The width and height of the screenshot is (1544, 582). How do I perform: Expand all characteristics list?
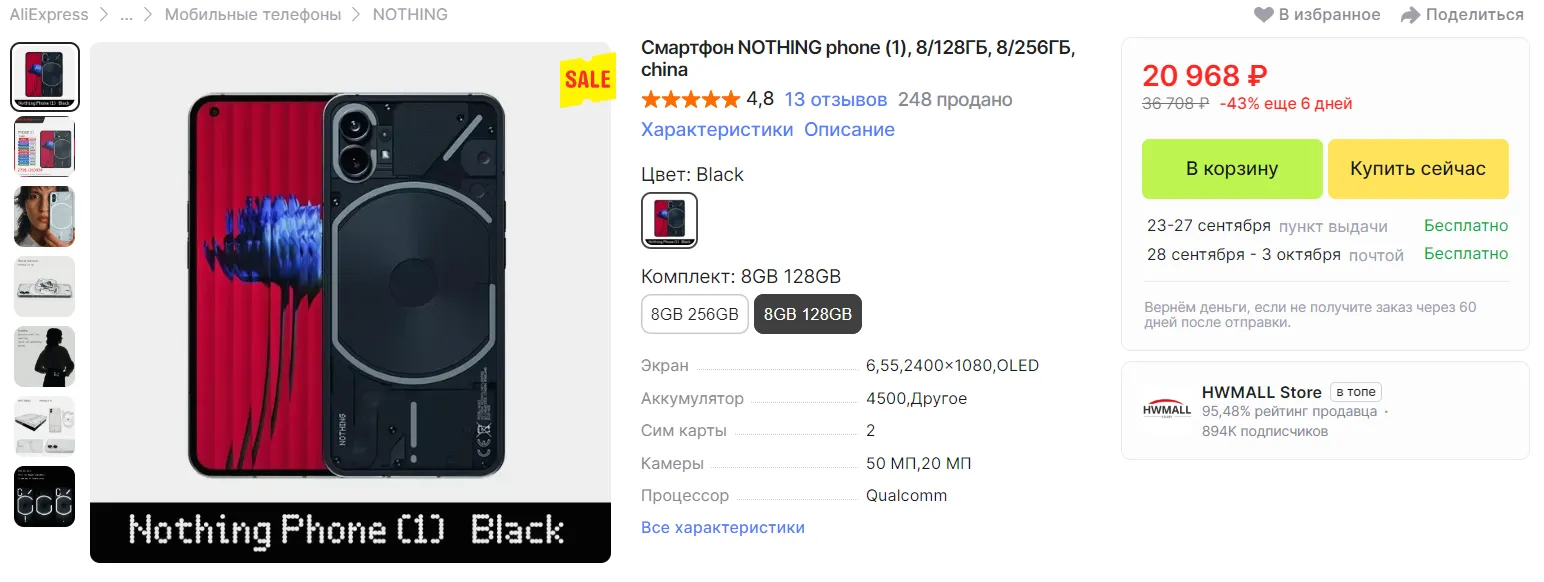click(722, 527)
